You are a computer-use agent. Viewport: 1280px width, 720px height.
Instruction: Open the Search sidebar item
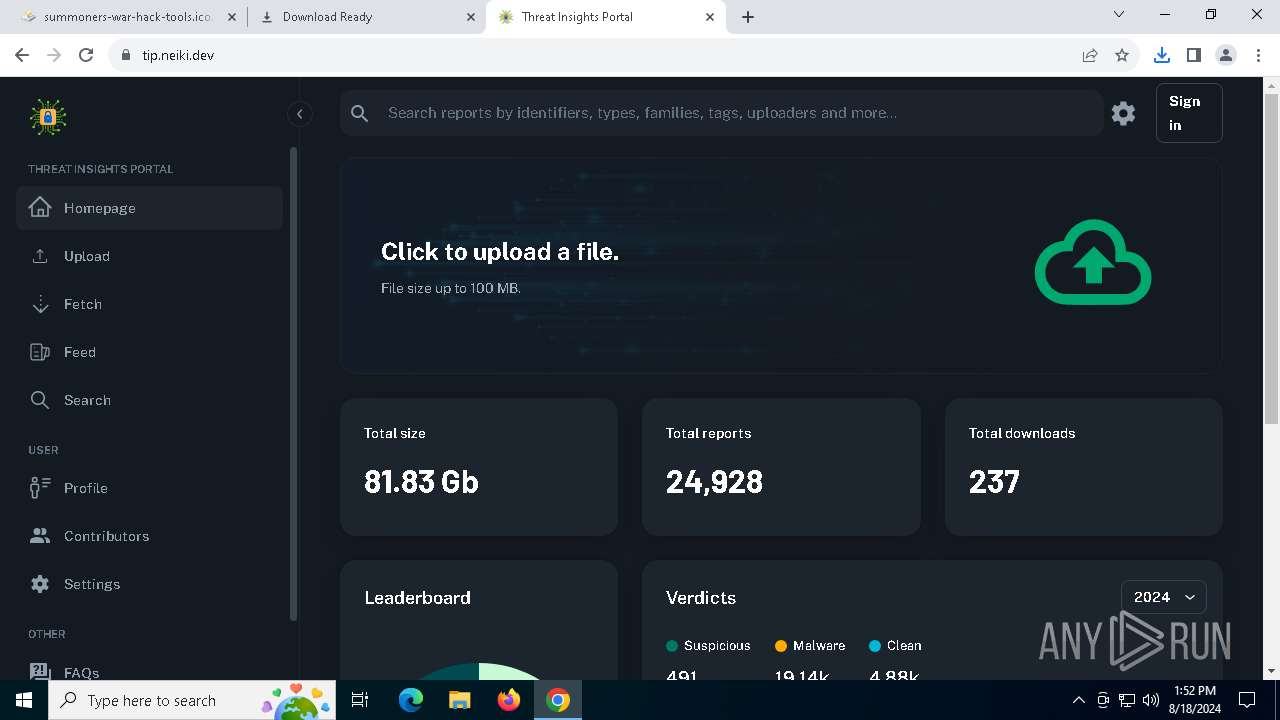click(150, 400)
